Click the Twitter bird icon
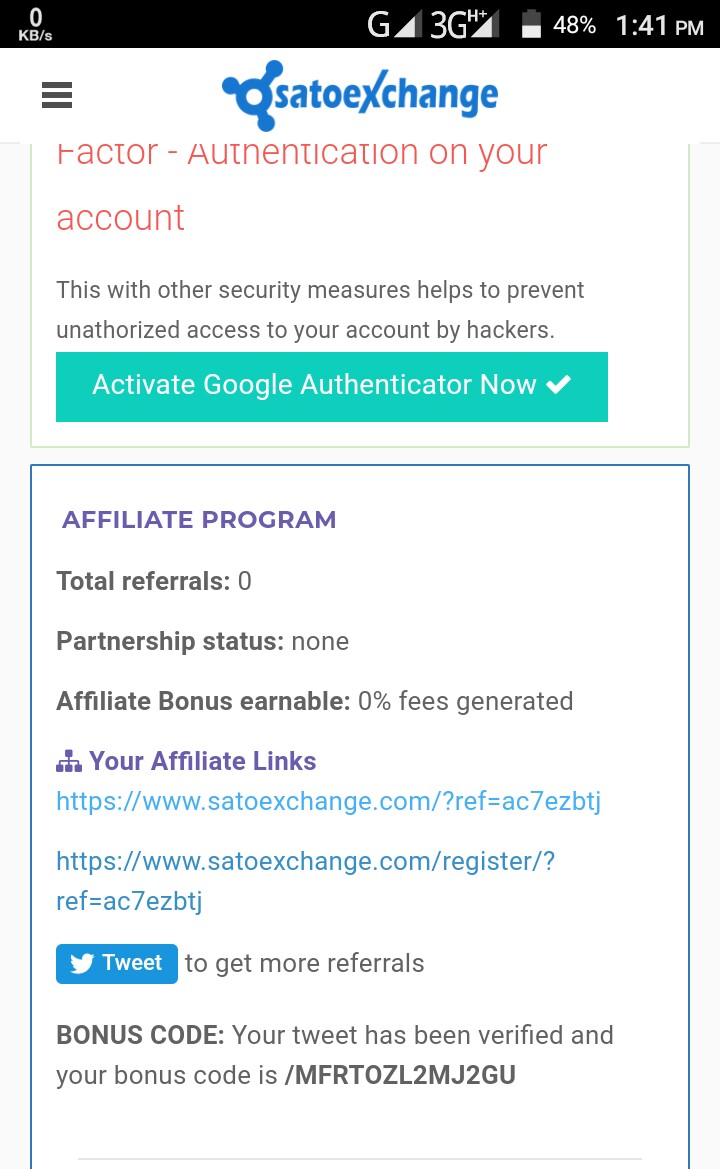720x1169 pixels. (x=83, y=964)
